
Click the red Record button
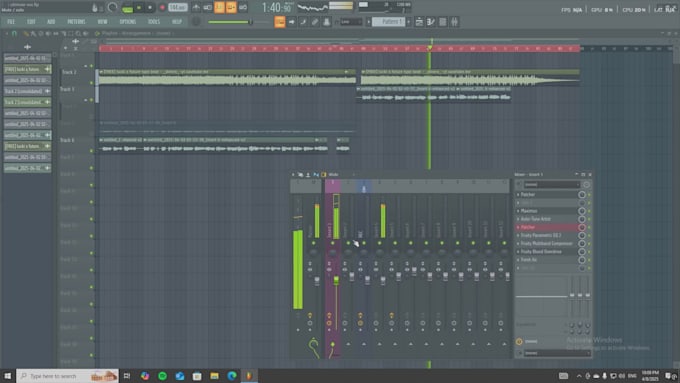162,7
